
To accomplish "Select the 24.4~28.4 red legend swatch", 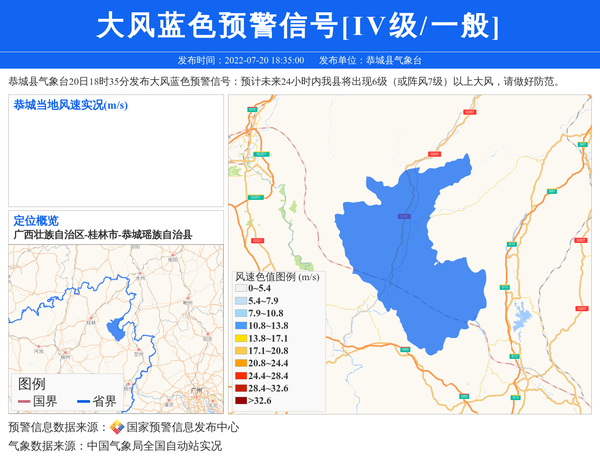I will 240,376.
